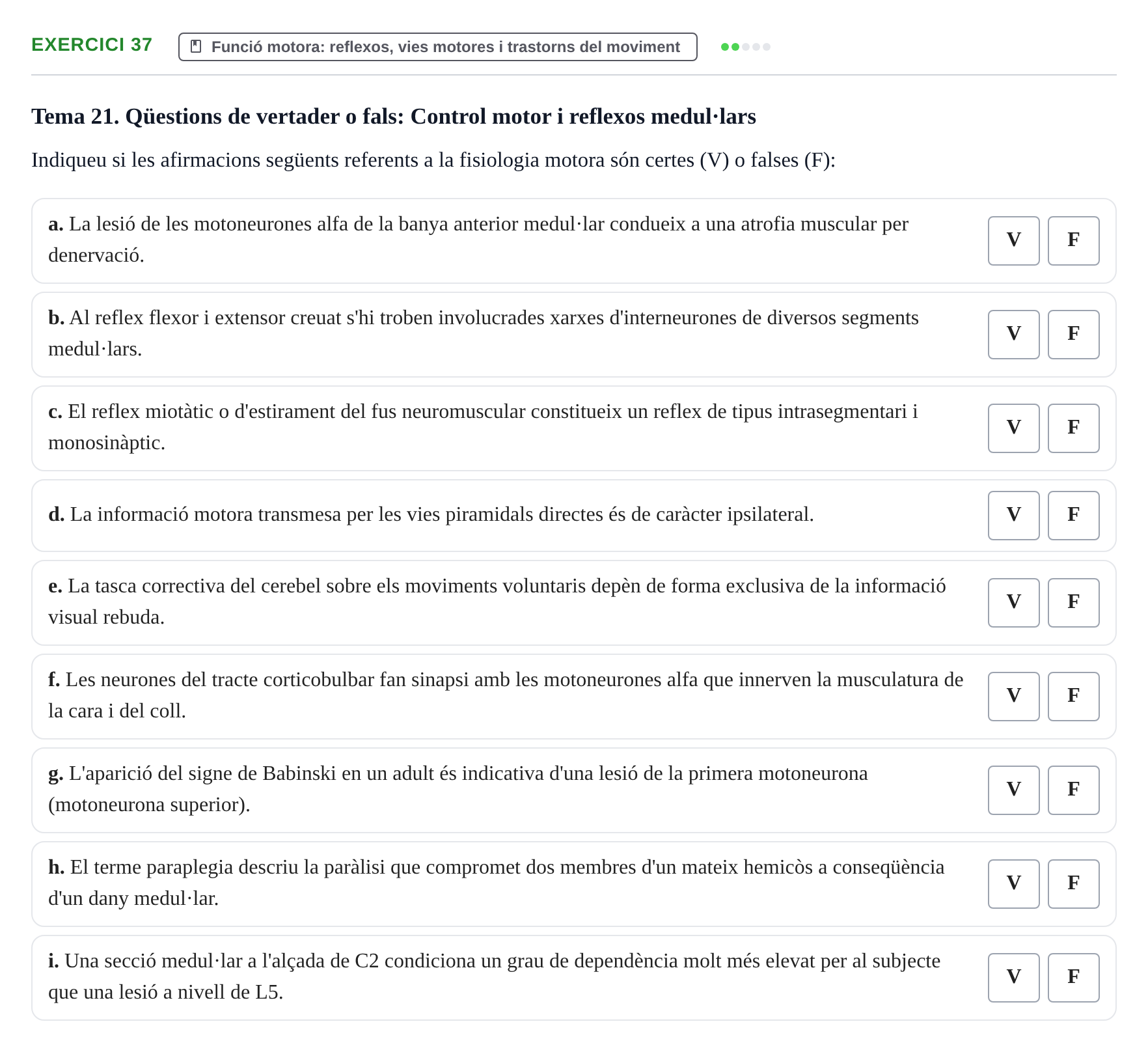Choose V for statement c on reflex miotàtic
Screen dimensions: 1148x1052
click(x=1013, y=428)
